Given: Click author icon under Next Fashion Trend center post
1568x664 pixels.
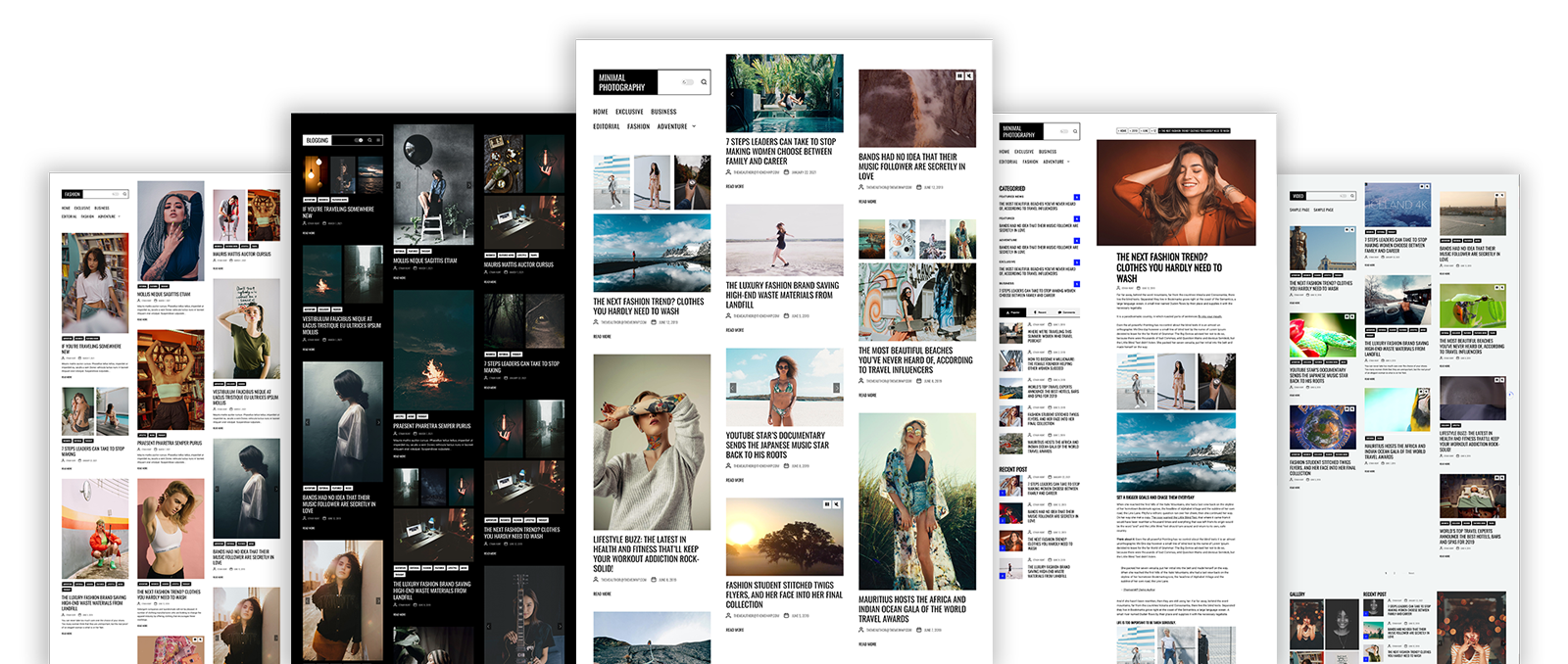Looking at the screenshot, I should 596,322.
